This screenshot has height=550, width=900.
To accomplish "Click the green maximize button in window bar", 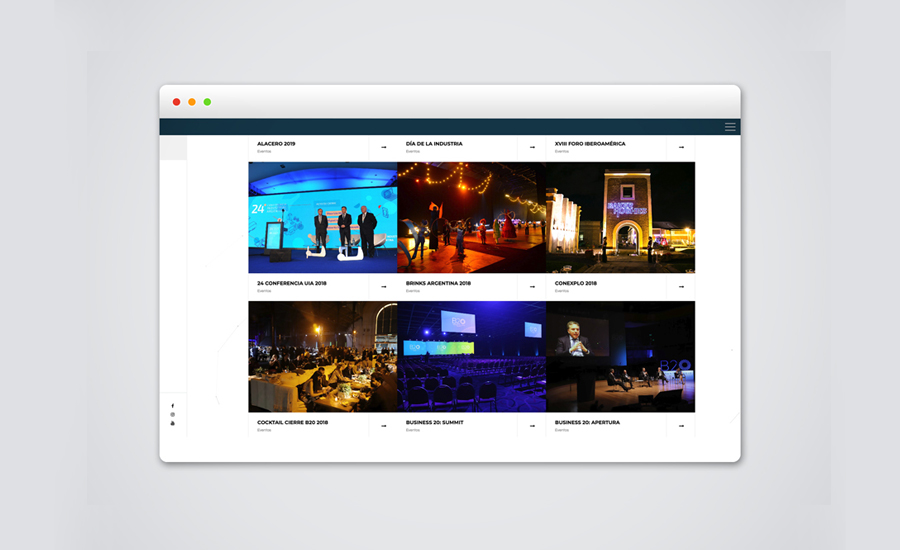I will point(207,102).
